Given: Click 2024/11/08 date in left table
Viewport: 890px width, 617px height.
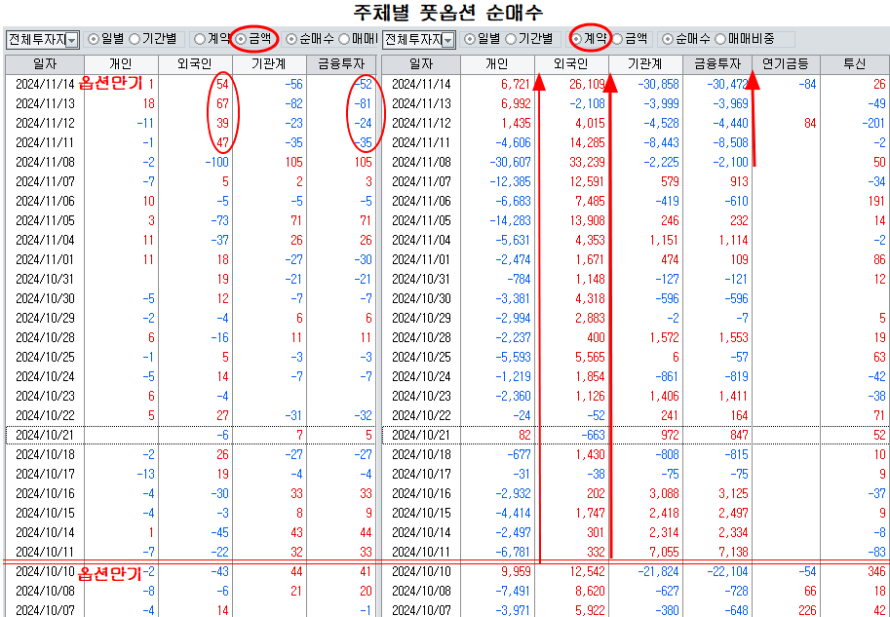Looking at the screenshot, I should click(x=45, y=162).
